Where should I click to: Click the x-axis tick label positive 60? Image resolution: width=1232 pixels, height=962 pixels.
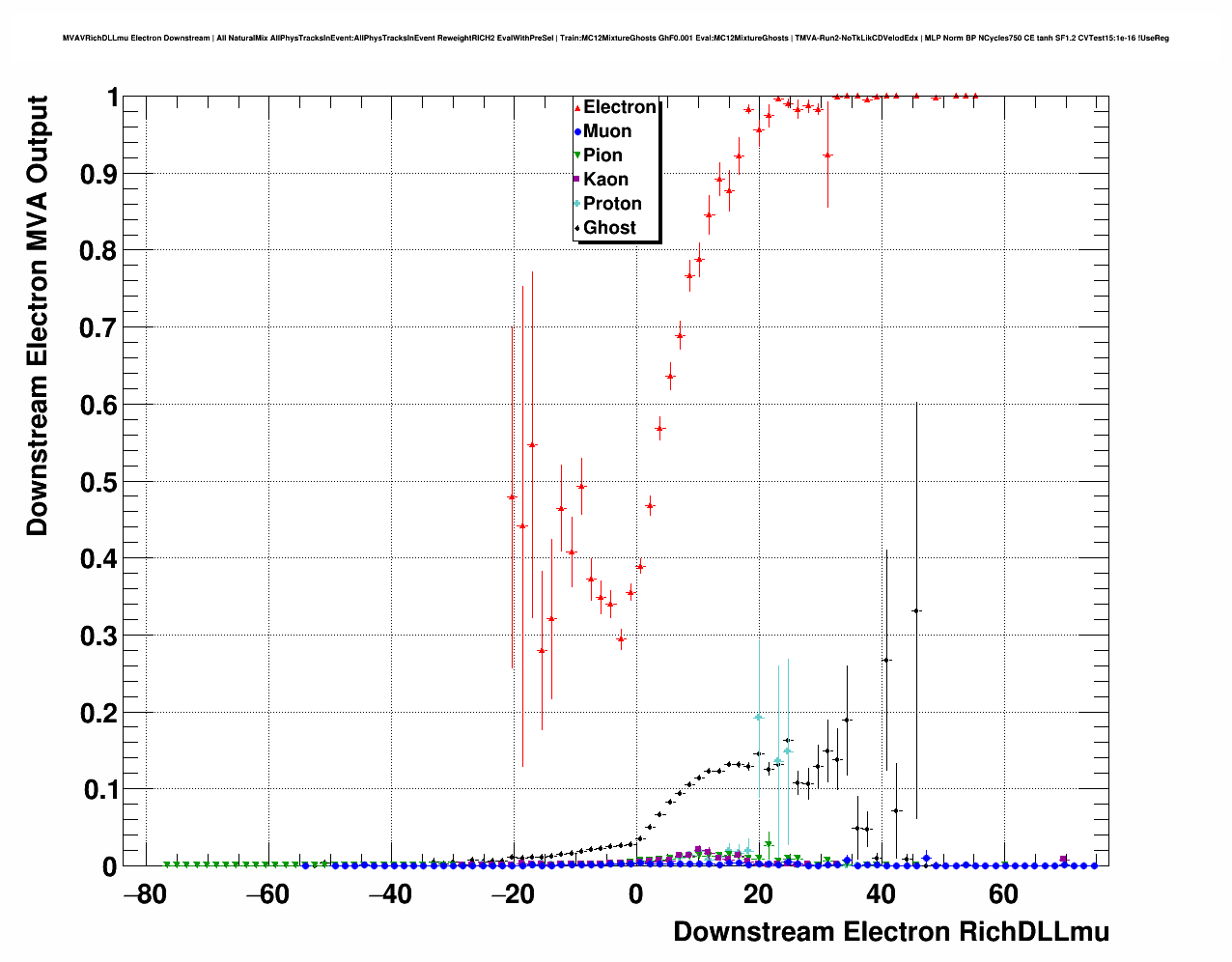click(x=1003, y=894)
